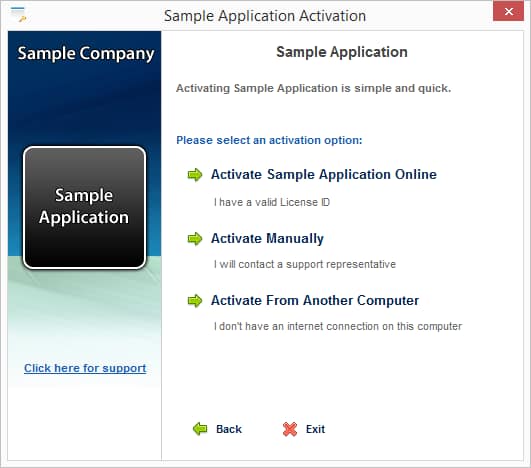Click the green left-arrow Back icon
Image resolution: width=531 pixels, height=468 pixels.
(x=200, y=429)
